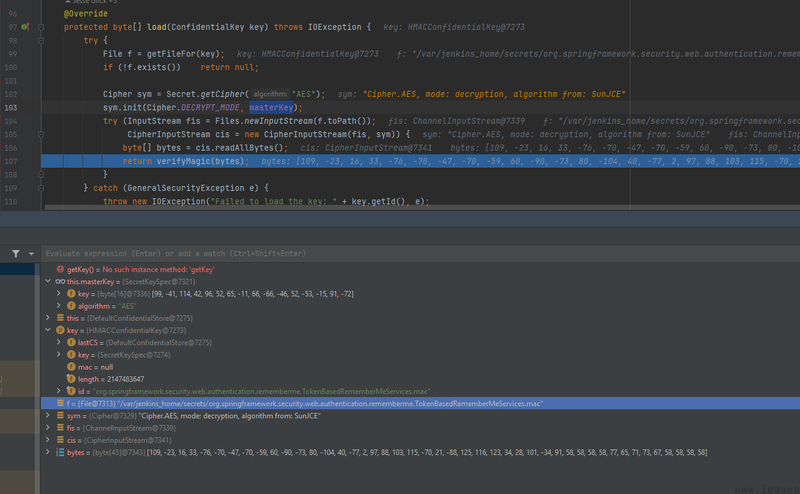Click the Jesse Glick author annotation

(x=90, y=3)
